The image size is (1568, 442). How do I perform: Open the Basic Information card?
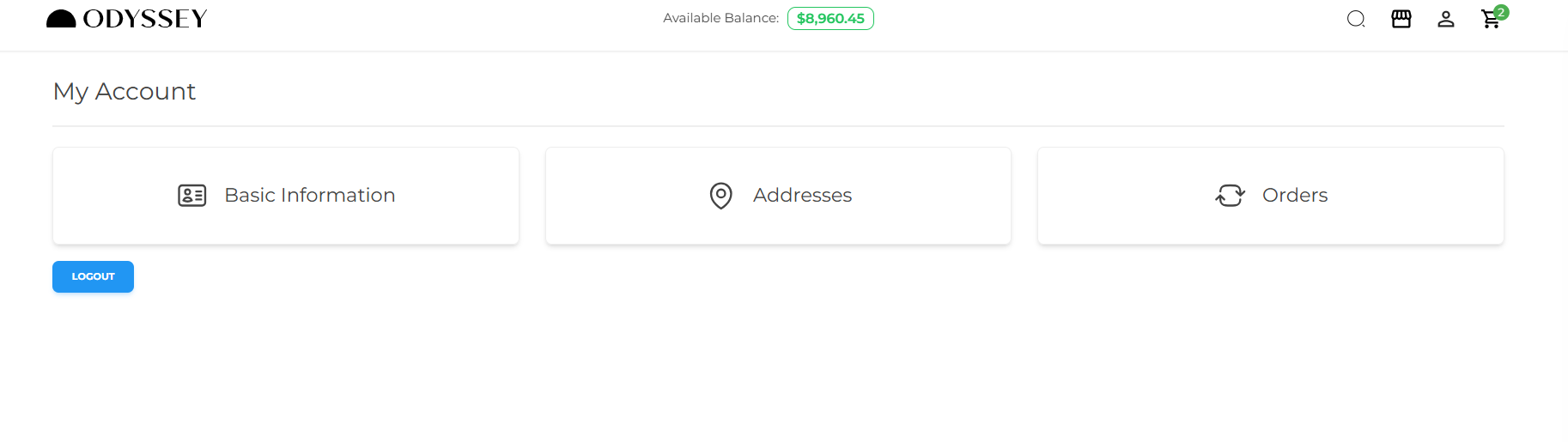(x=286, y=223)
